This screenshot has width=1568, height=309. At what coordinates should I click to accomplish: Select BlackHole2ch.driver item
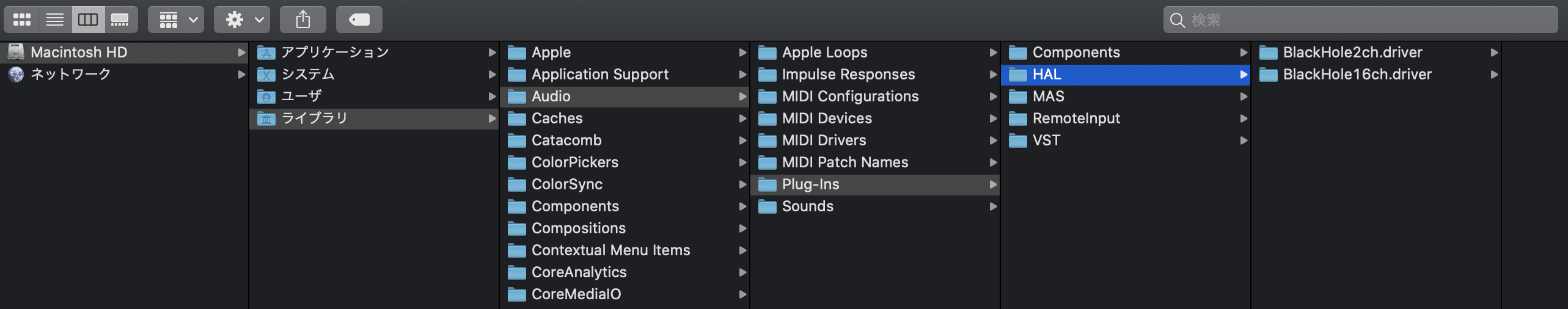click(1376, 53)
